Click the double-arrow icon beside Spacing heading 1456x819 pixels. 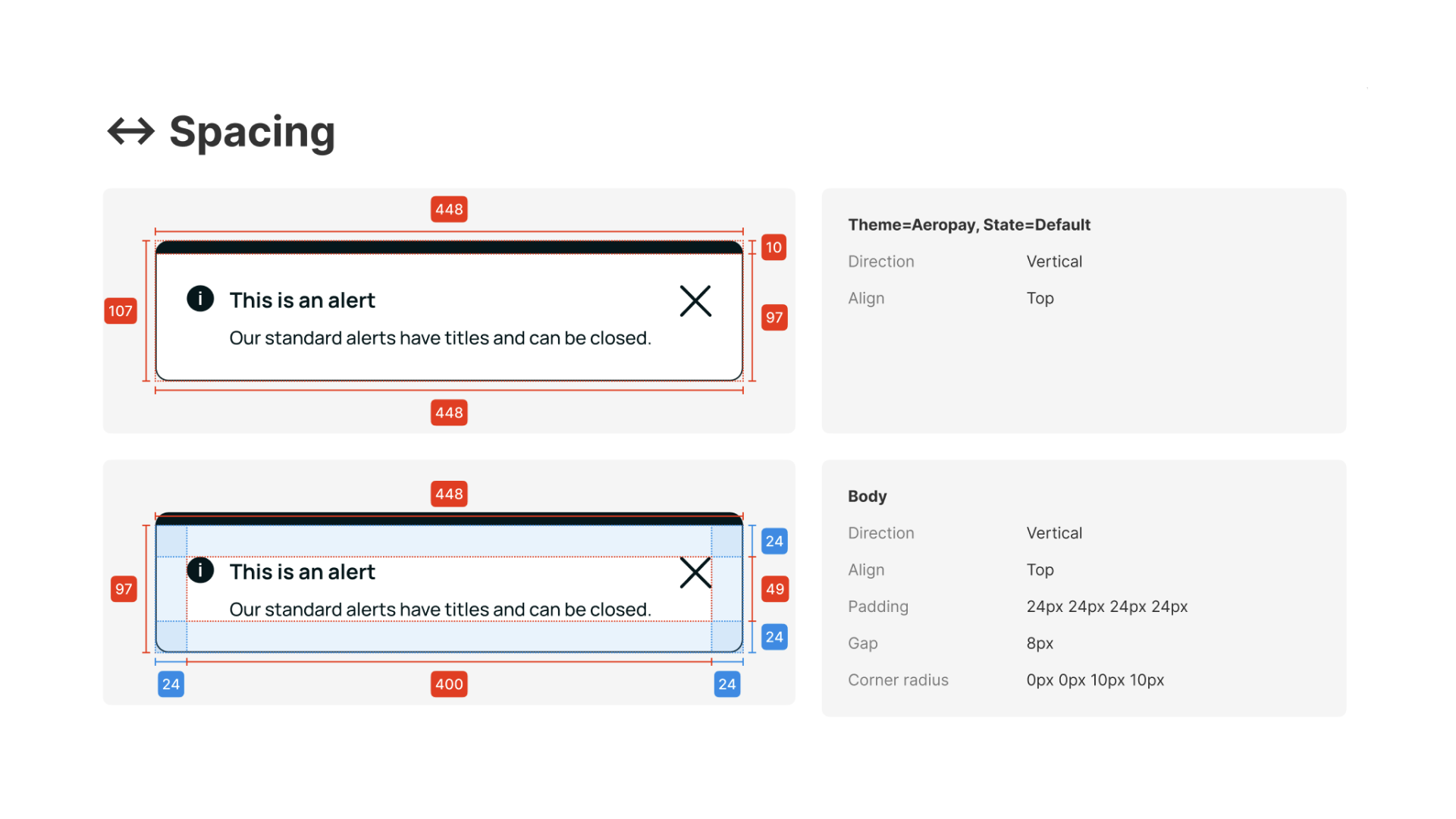coord(131,131)
